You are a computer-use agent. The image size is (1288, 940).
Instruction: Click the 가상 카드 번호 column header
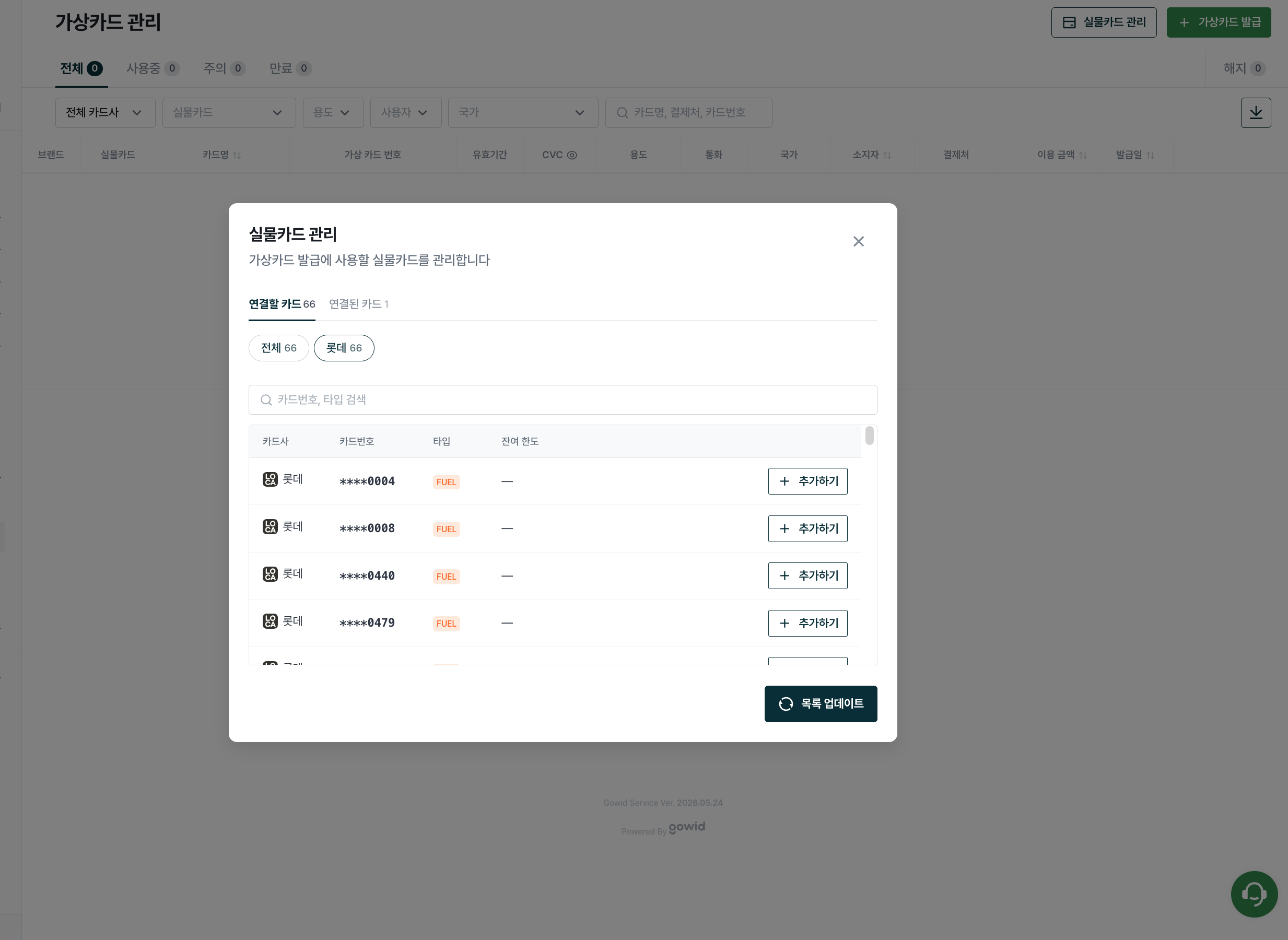372,155
